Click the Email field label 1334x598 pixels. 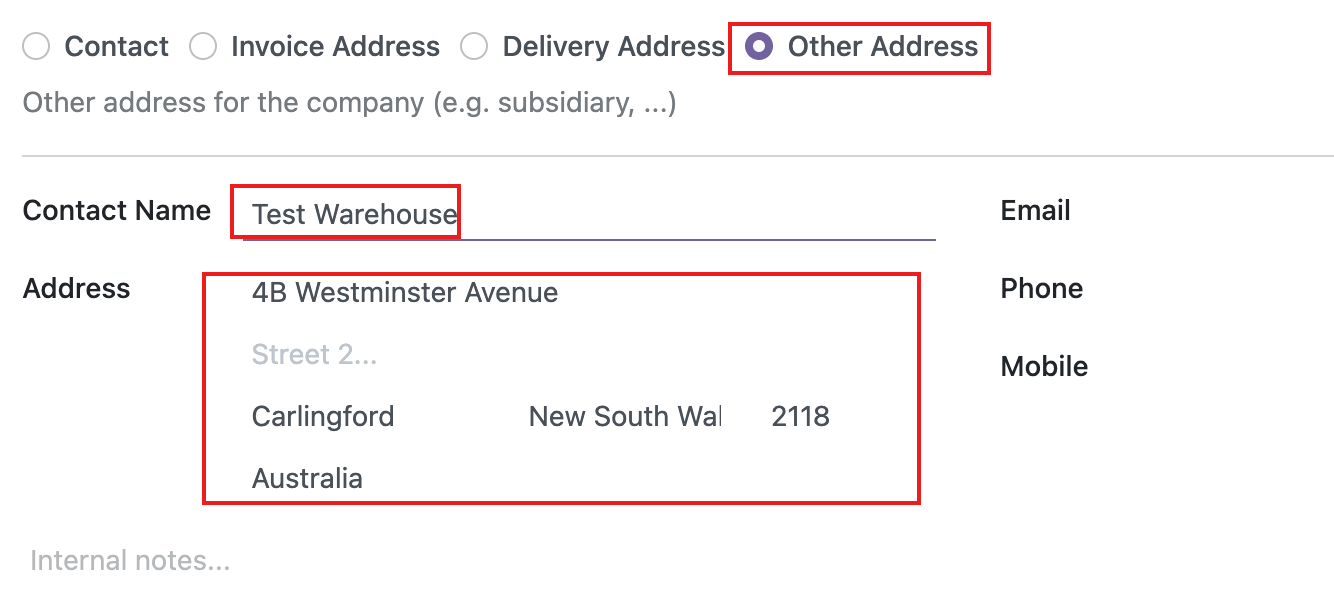1035,210
